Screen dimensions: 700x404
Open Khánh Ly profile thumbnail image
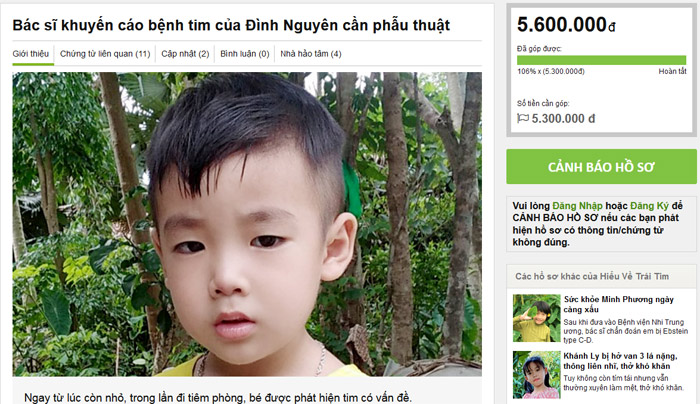(x=536, y=375)
